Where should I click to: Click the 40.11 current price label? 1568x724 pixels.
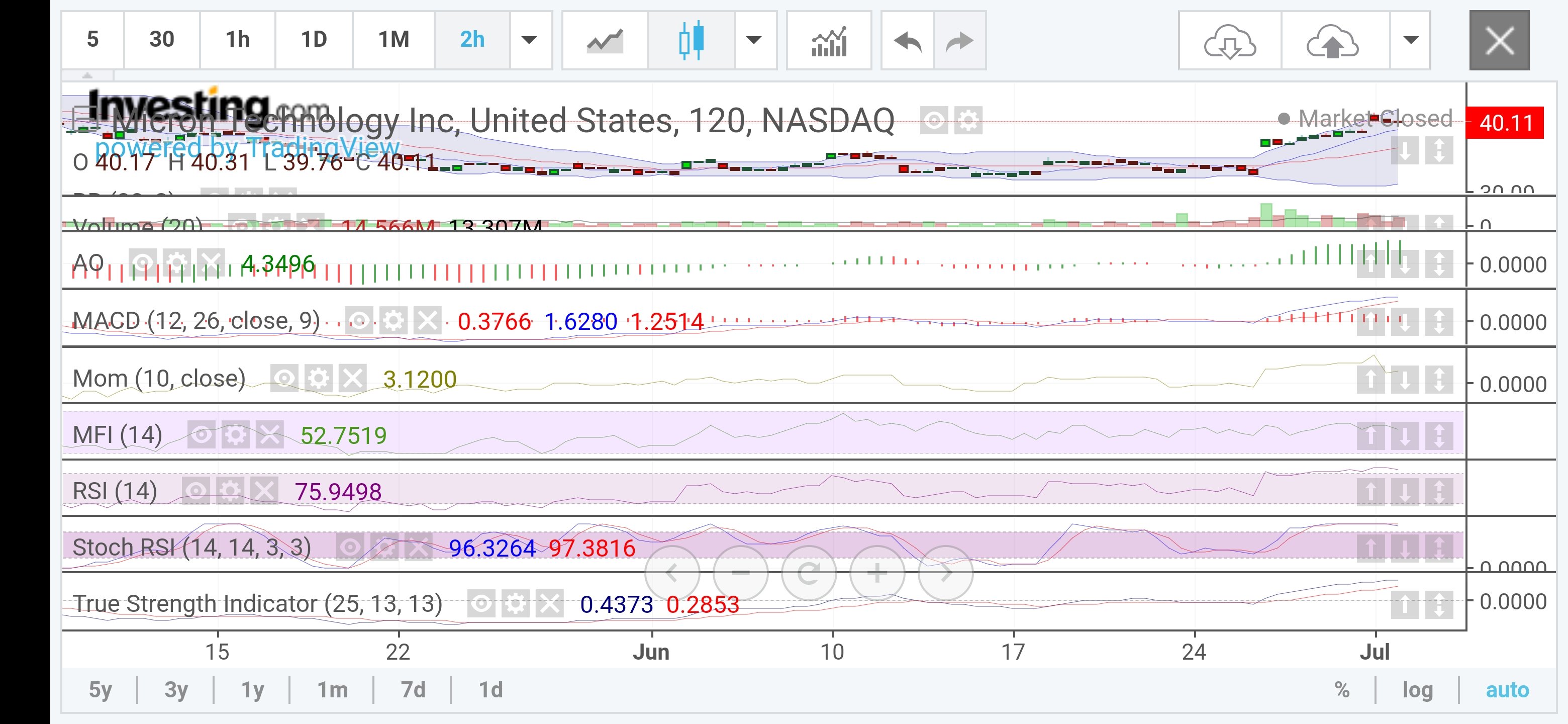coord(1505,123)
